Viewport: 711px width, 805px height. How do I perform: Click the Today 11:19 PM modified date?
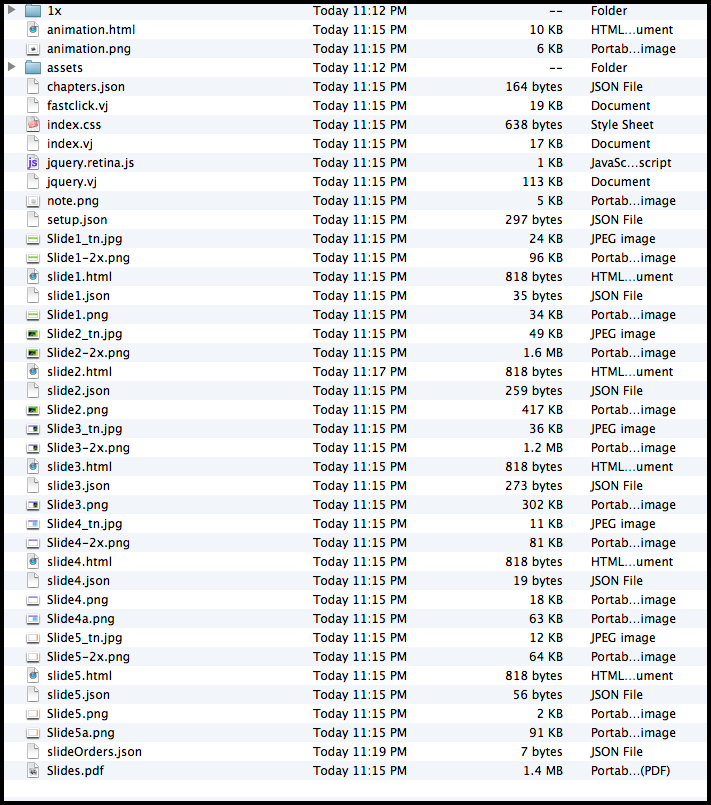coord(359,751)
